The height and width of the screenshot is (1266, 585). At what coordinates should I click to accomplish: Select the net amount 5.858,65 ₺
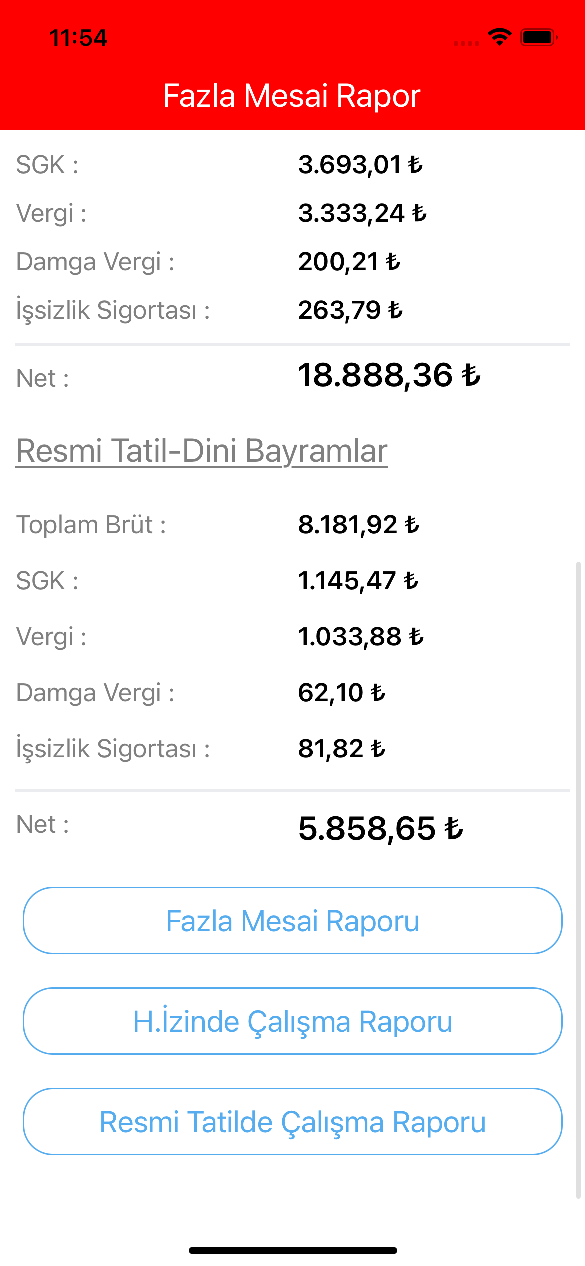coord(381,828)
